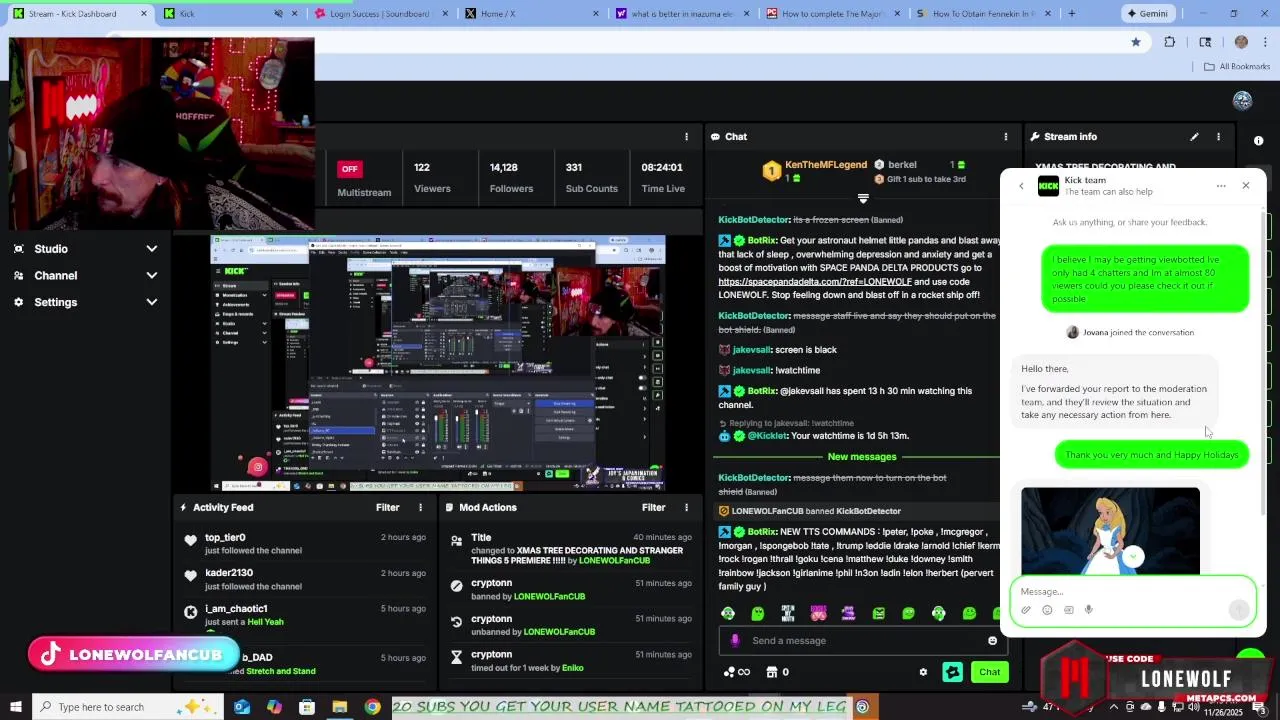Click top_tier0 in the Activity Feed
Image resolution: width=1280 pixels, height=720 pixels.
point(225,538)
